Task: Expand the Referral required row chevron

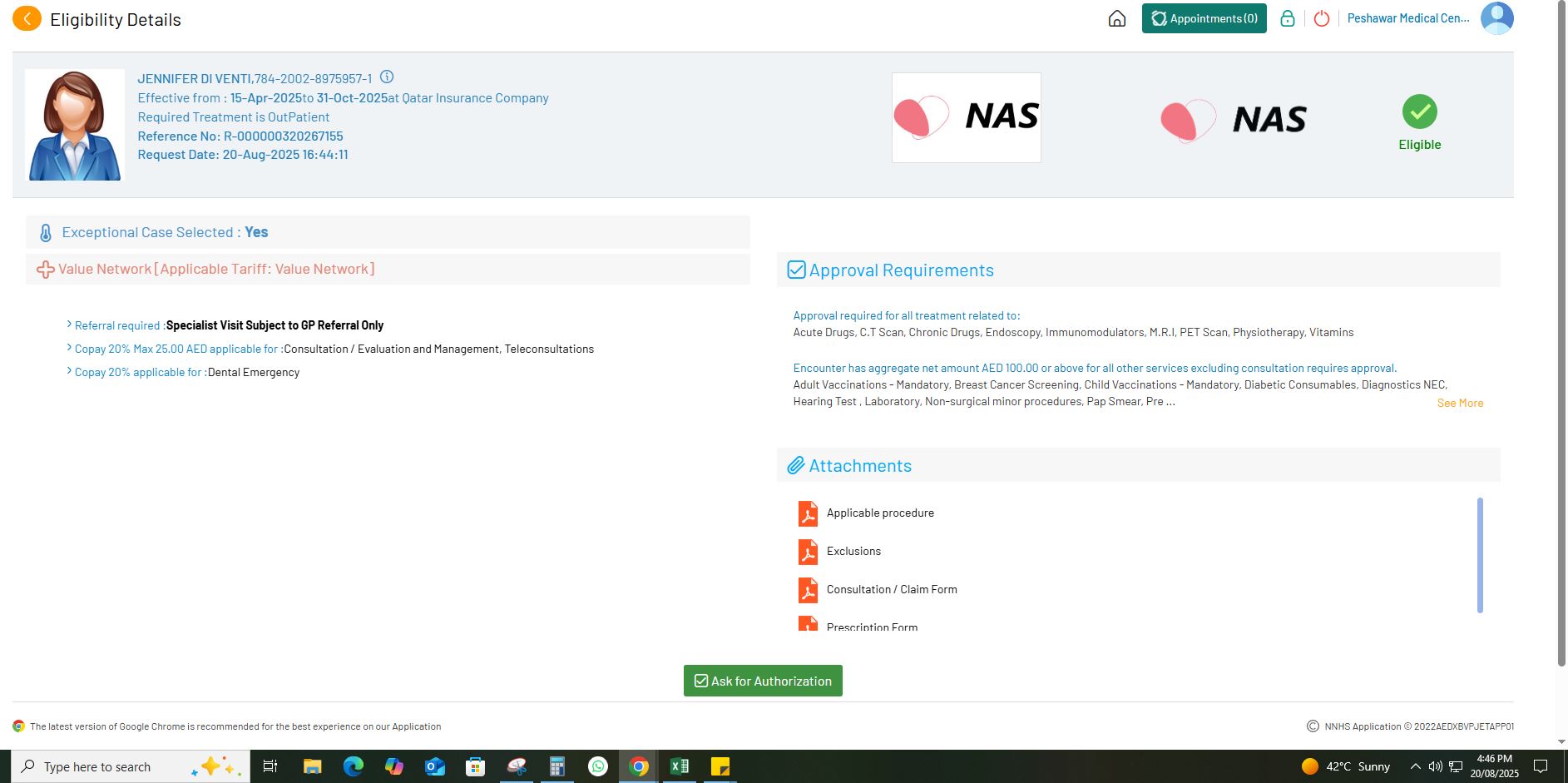Action: pos(69,325)
